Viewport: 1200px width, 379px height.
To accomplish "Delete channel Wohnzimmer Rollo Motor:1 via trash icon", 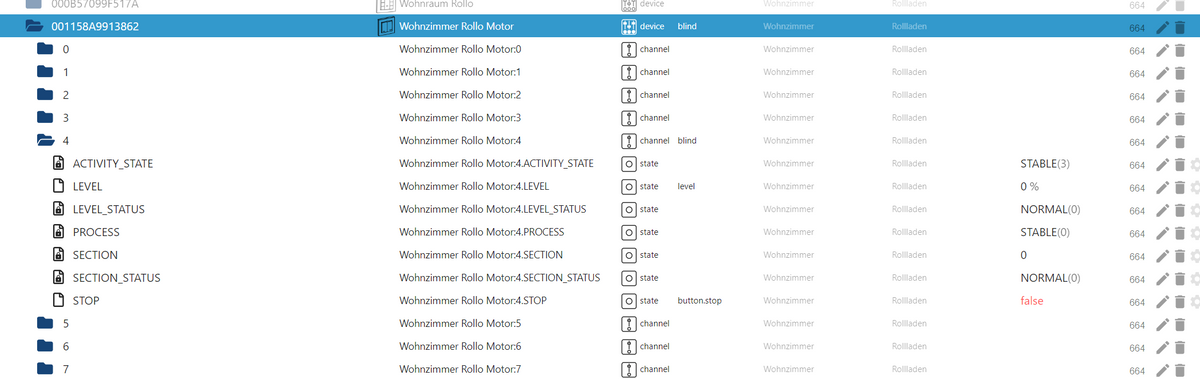I will [x=1179, y=73].
